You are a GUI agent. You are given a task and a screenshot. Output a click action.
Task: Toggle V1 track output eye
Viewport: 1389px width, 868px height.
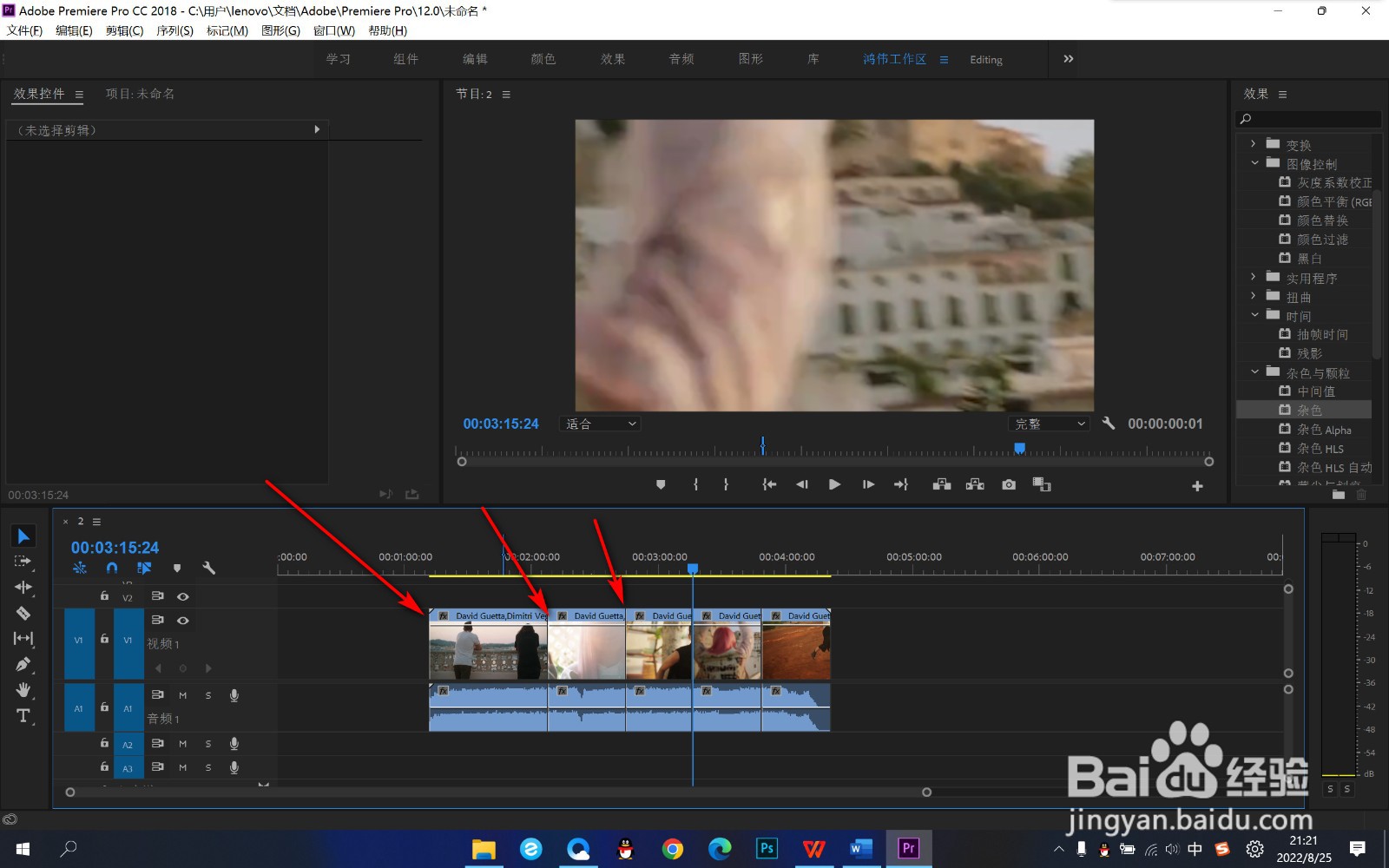click(x=183, y=621)
